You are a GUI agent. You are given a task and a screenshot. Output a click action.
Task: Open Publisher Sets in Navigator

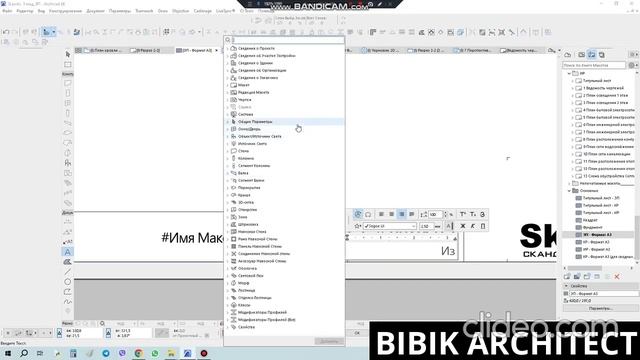click(x=602, y=55)
